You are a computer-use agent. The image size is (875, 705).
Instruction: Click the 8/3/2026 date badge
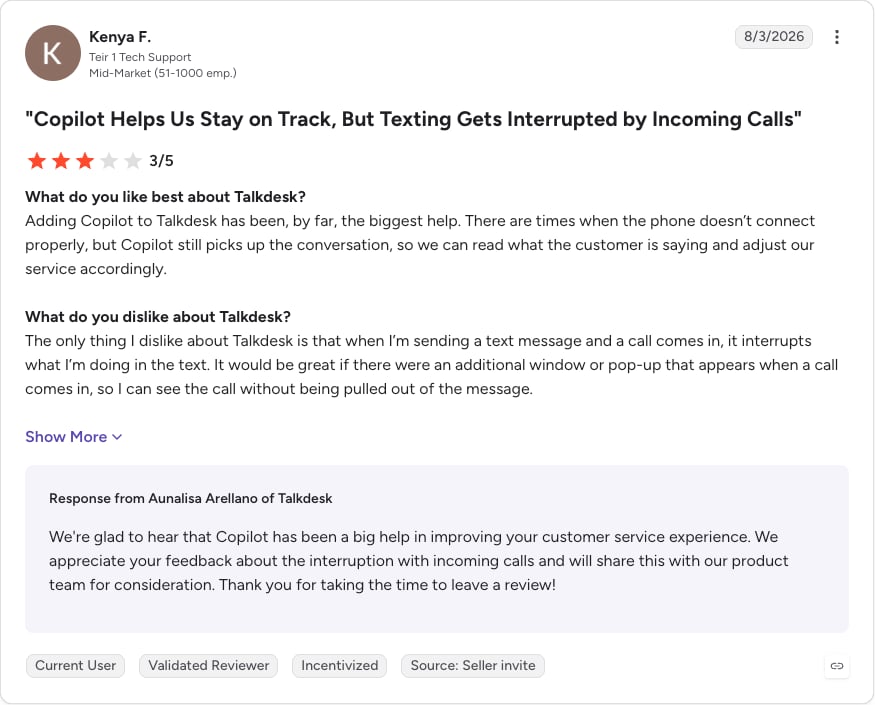(x=773, y=37)
